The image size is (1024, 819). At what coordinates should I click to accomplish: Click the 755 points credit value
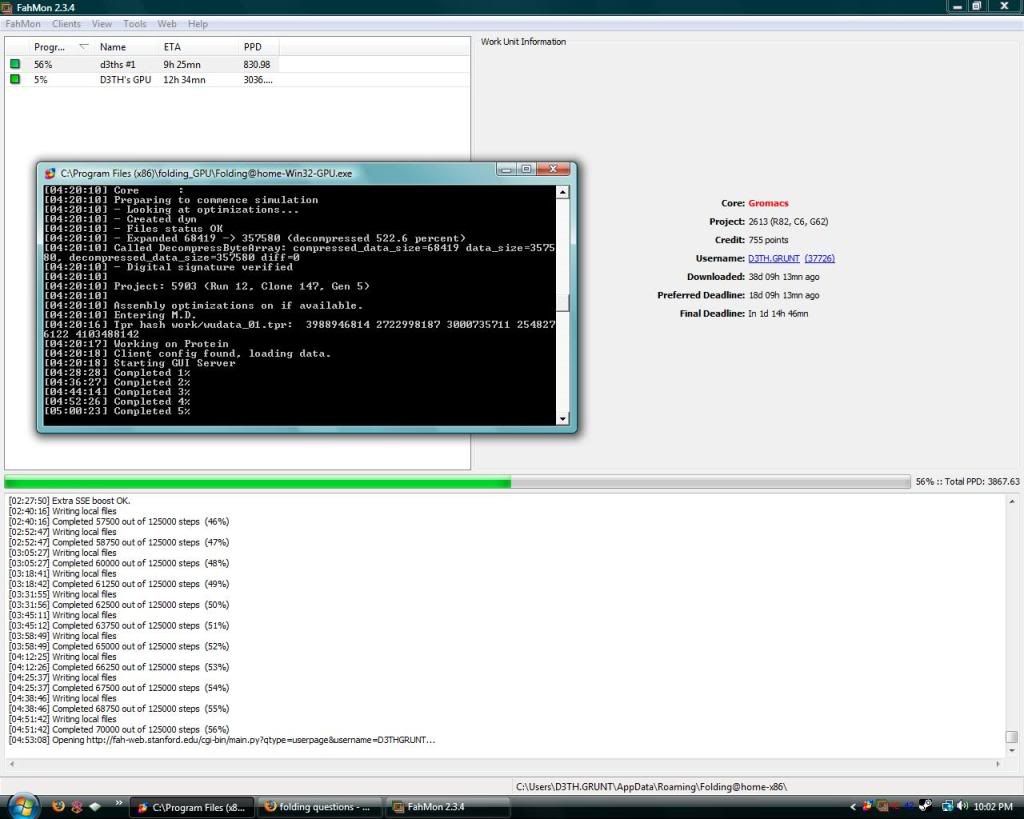(768, 240)
